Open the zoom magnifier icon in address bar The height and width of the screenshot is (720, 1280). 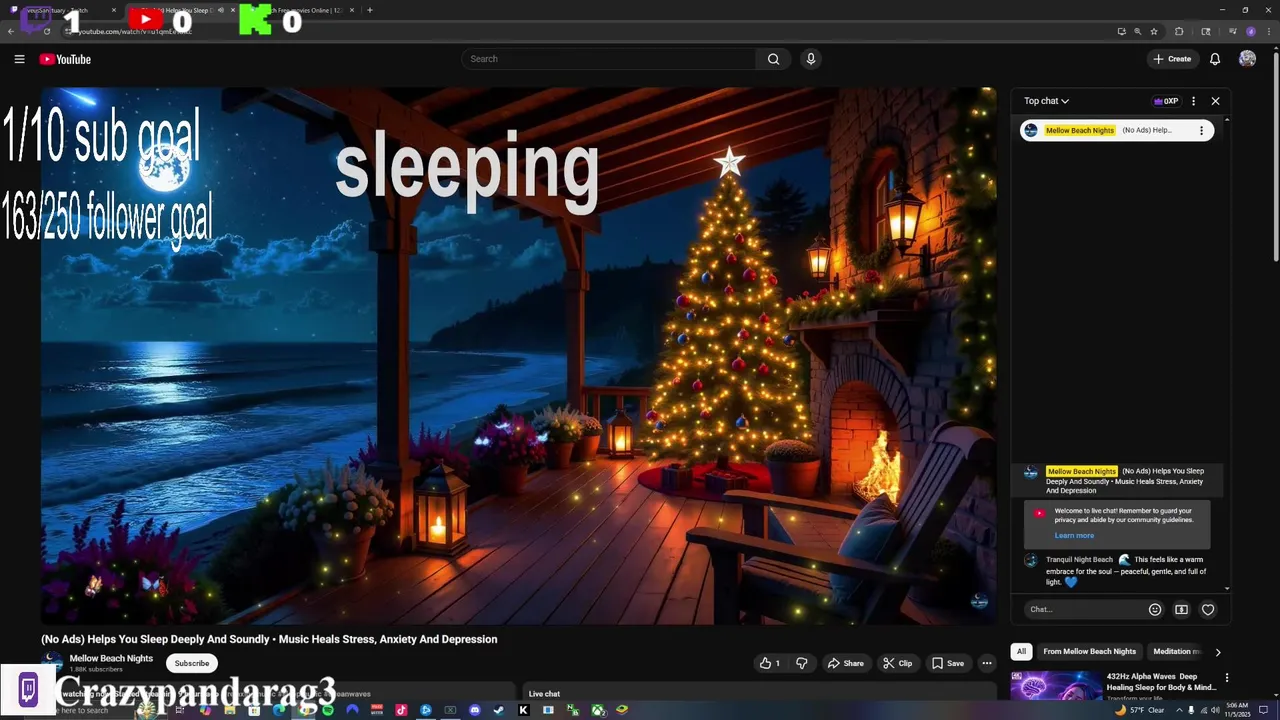click(x=1138, y=31)
